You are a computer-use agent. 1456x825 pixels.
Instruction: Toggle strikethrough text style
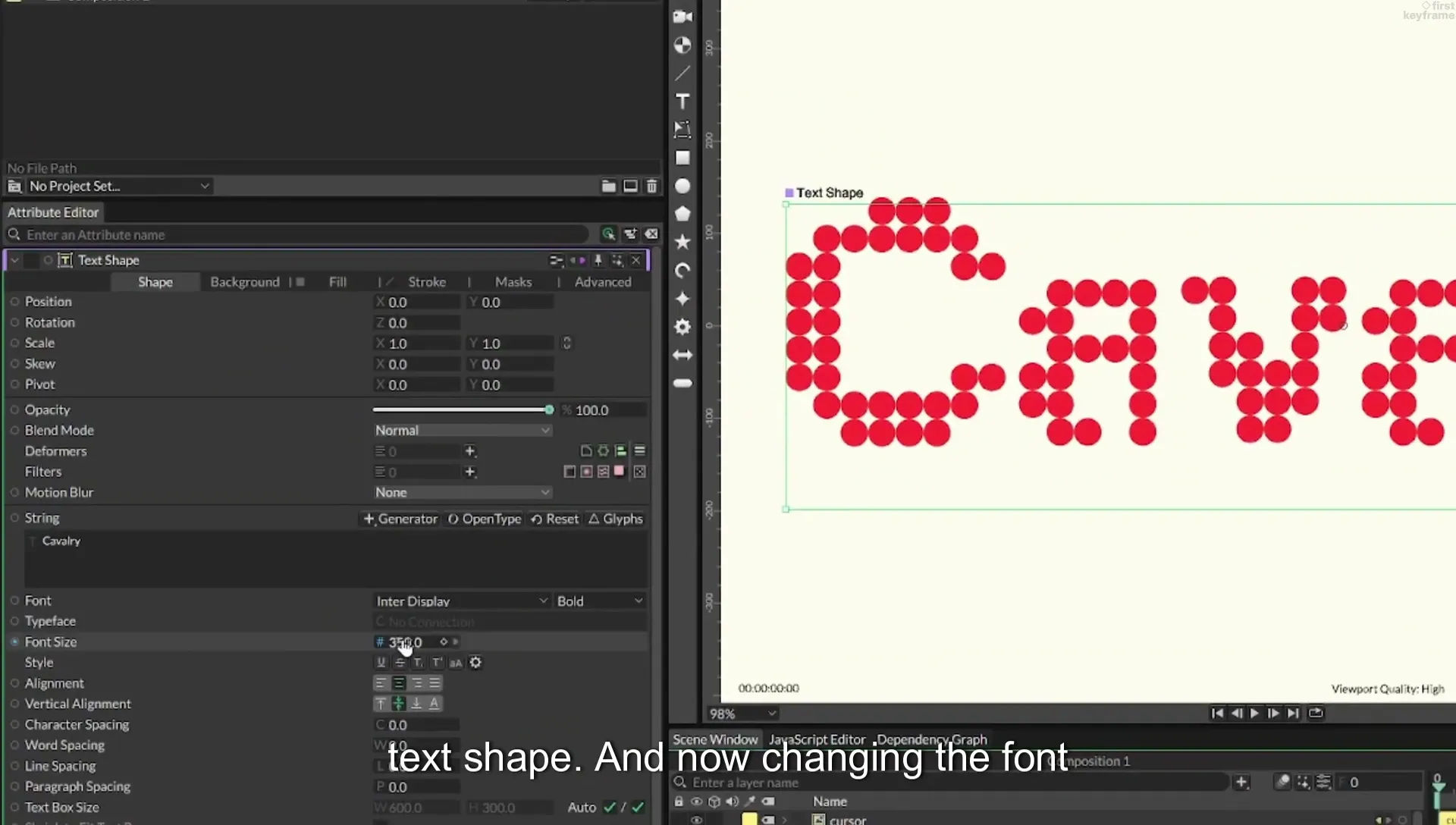click(x=400, y=663)
